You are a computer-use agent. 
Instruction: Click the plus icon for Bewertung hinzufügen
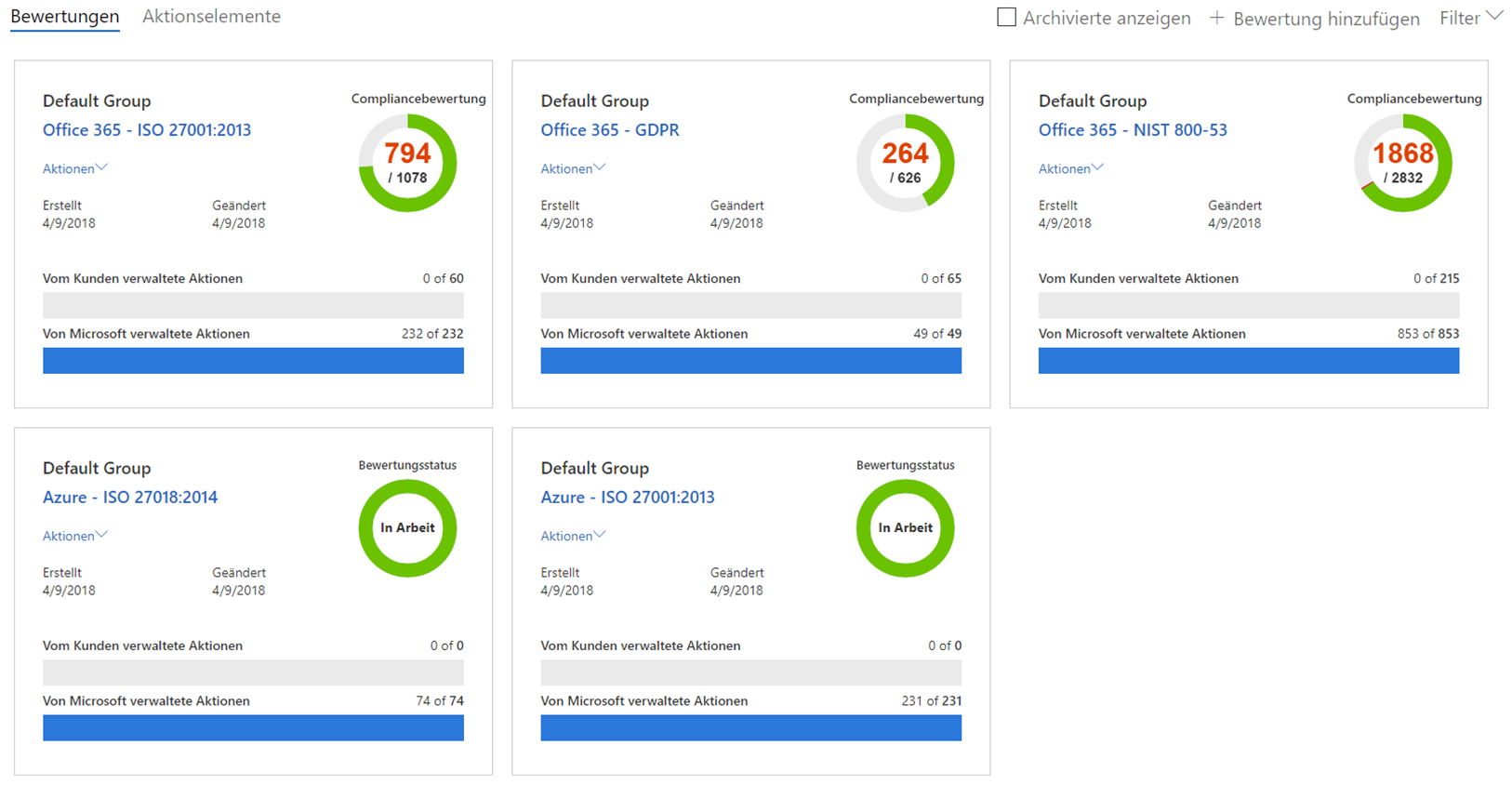click(x=1216, y=18)
